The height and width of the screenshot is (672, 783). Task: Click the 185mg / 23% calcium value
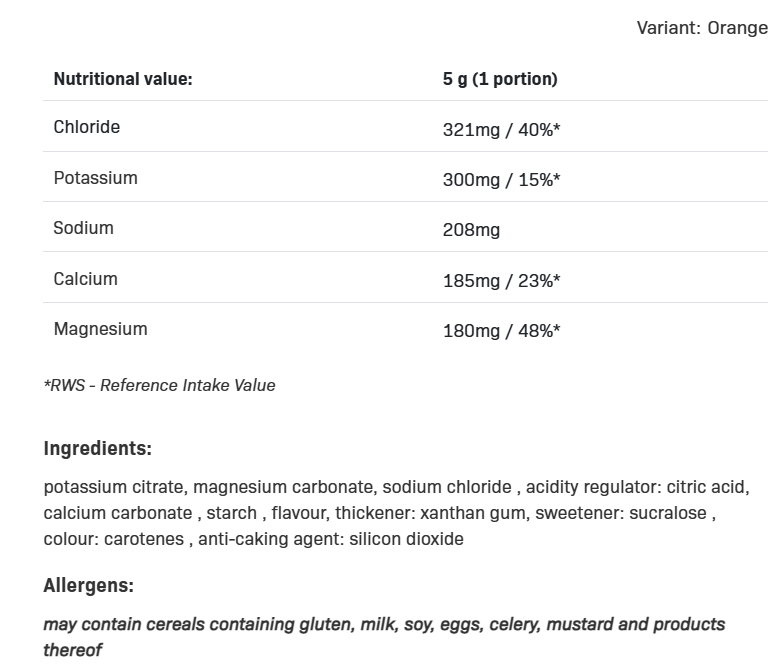501,281
